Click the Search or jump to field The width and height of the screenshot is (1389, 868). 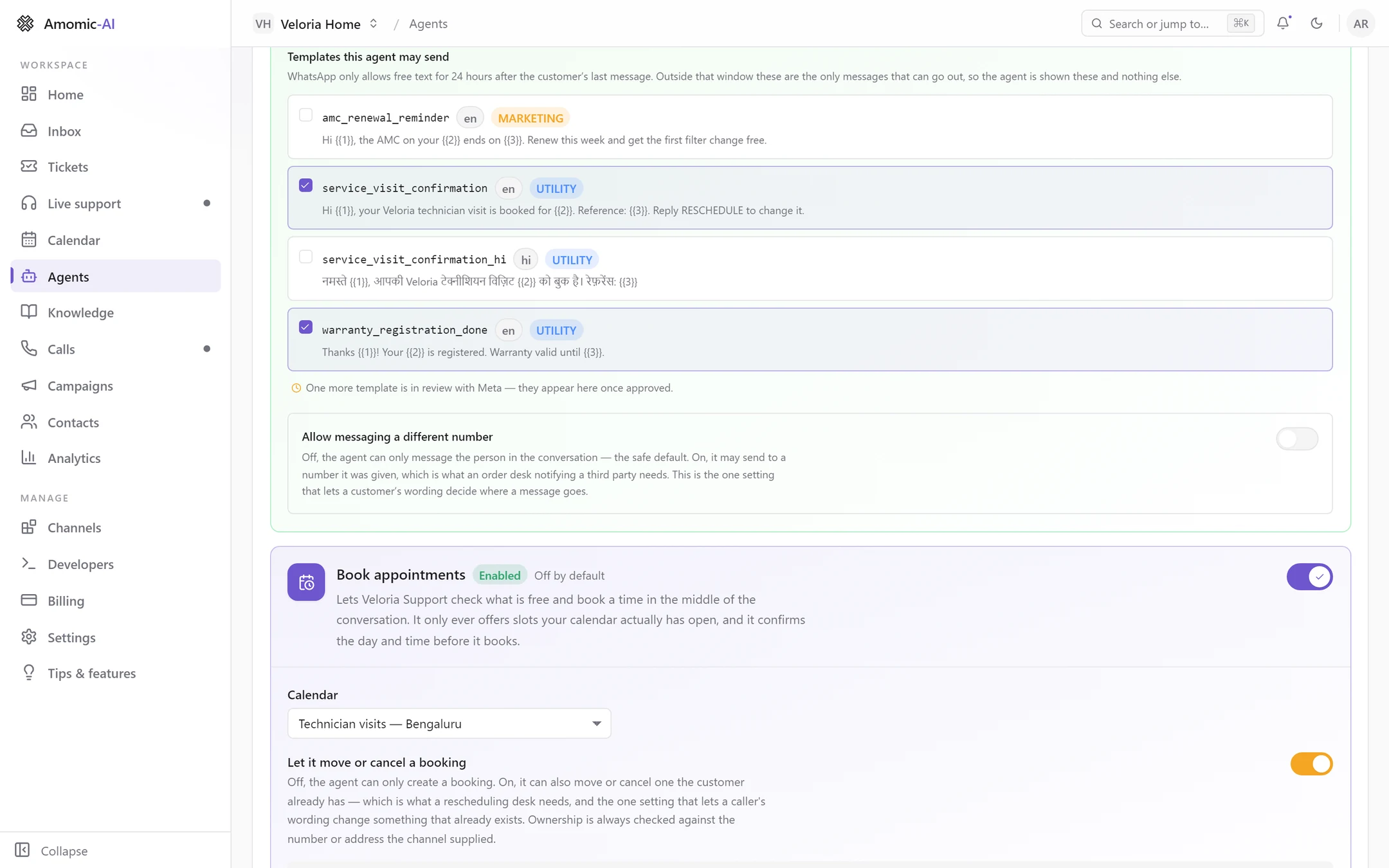pos(1172,23)
